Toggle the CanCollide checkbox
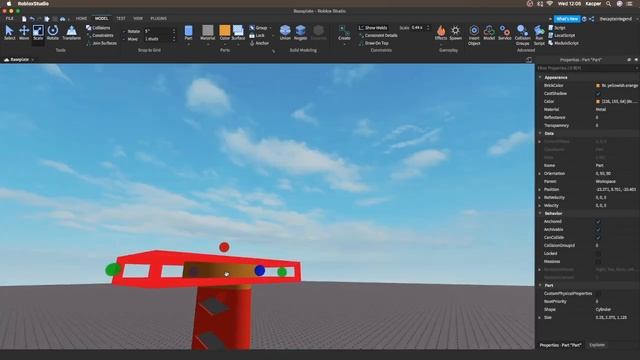This screenshot has width=640, height=360. (598, 238)
